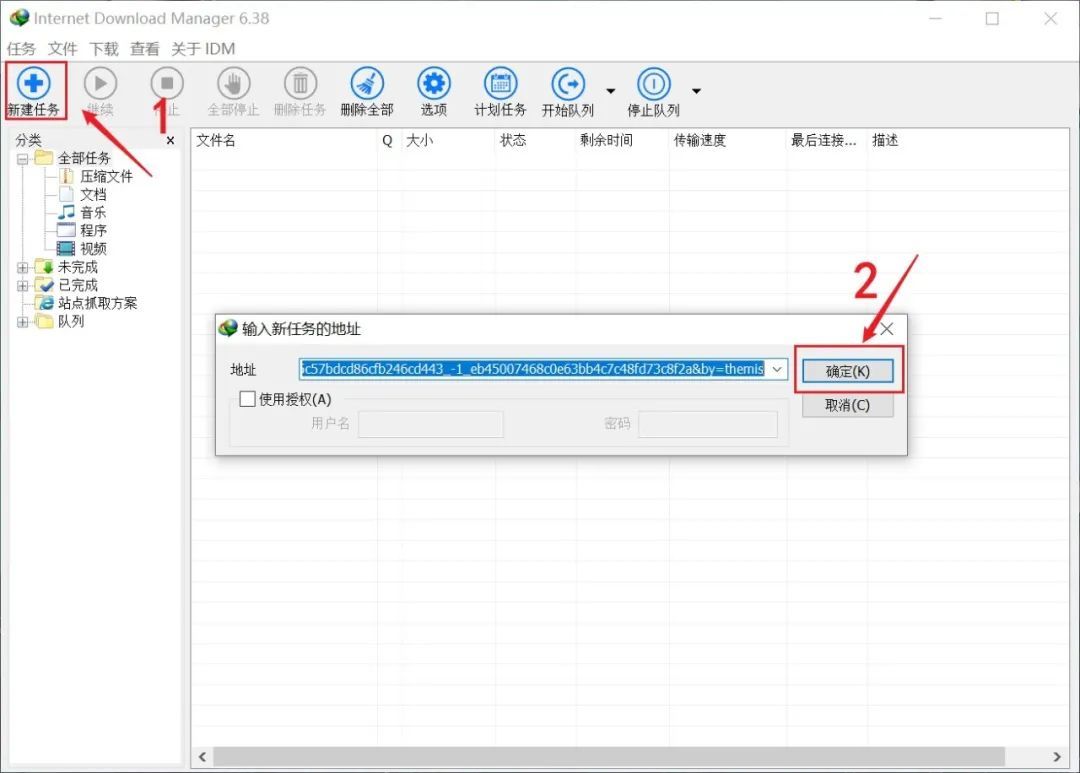
Task: Click the 全部停止 hand icon
Action: coord(233,83)
